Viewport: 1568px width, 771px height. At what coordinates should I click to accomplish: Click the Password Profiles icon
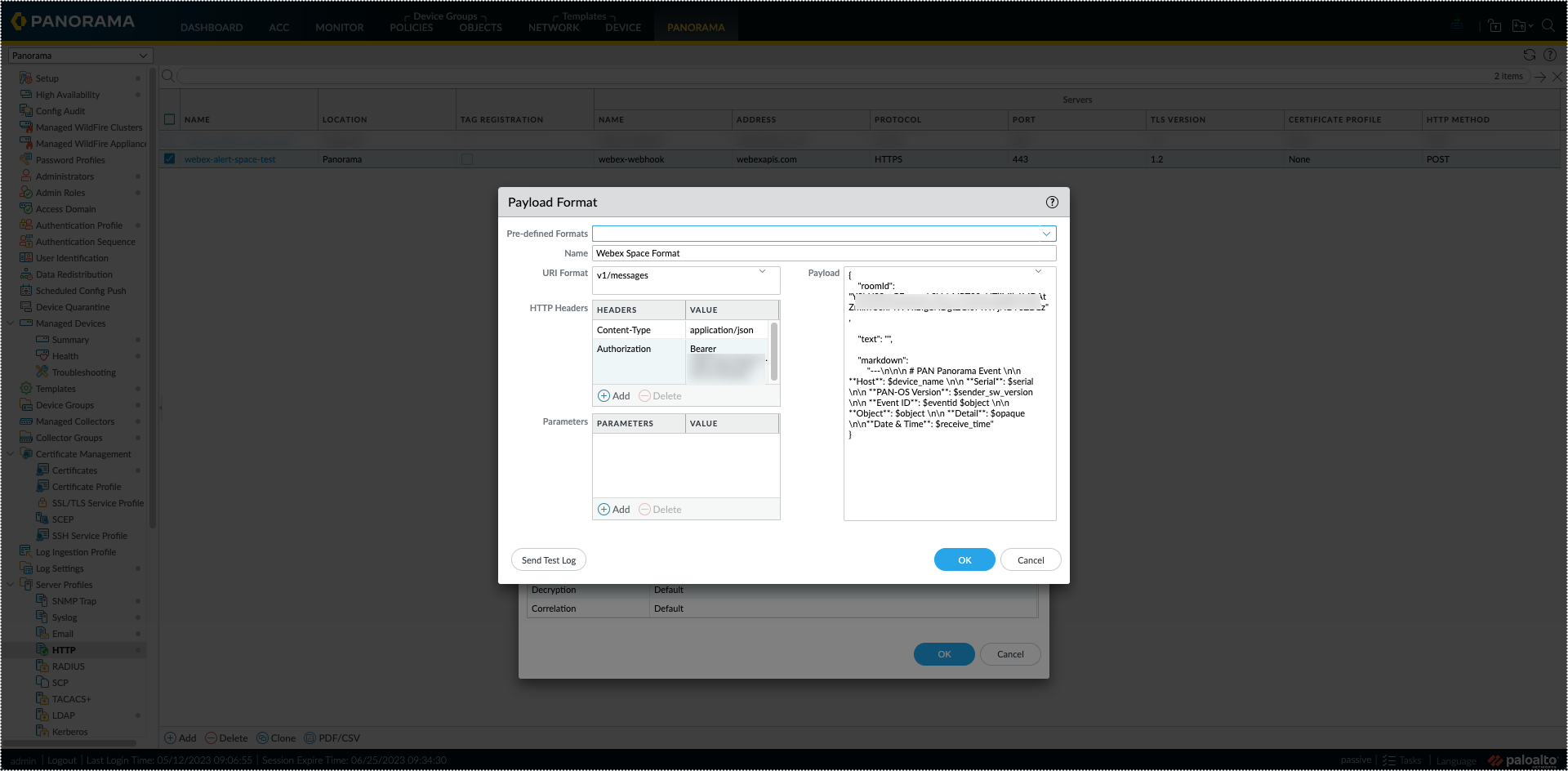(x=26, y=160)
